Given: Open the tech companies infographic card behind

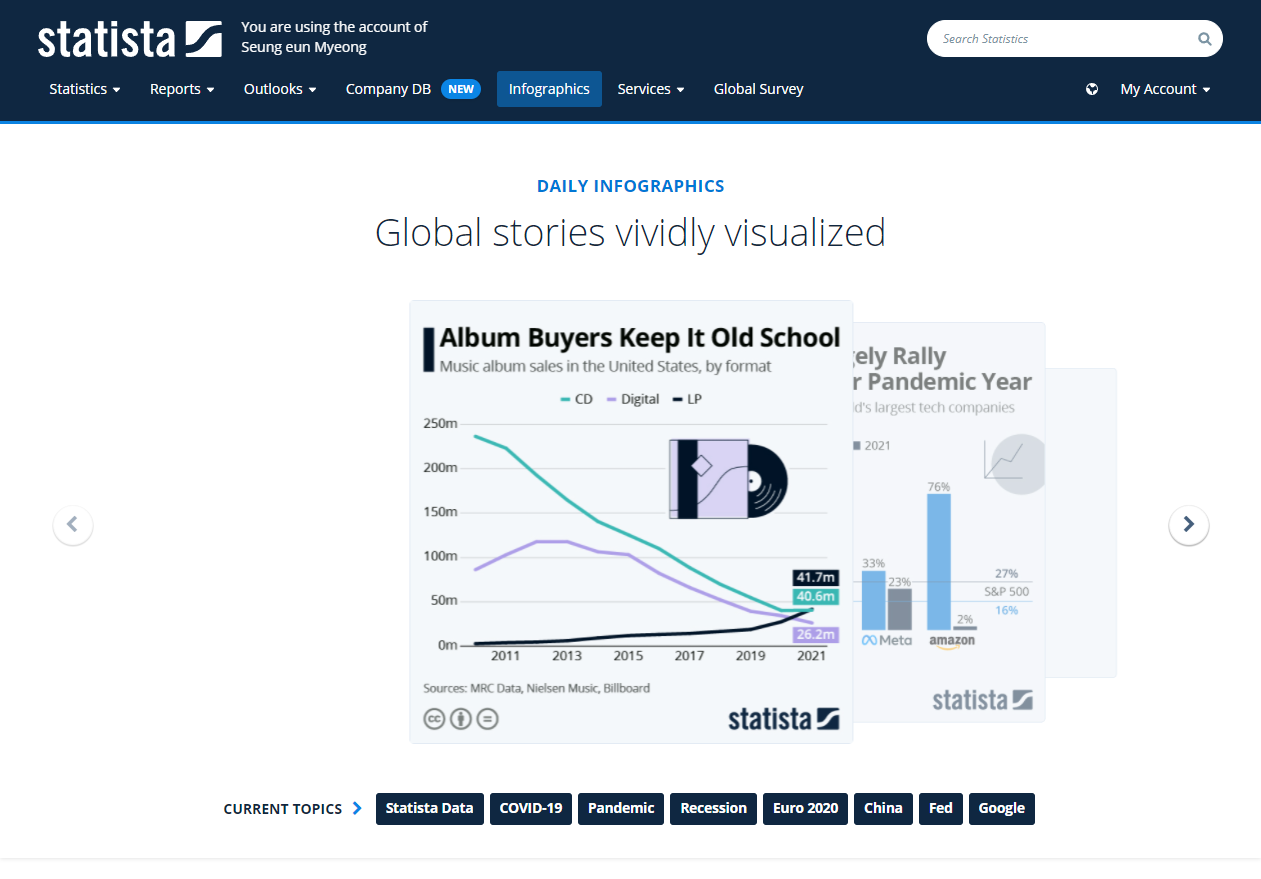Looking at the screenshot, I should pos(948,520).
